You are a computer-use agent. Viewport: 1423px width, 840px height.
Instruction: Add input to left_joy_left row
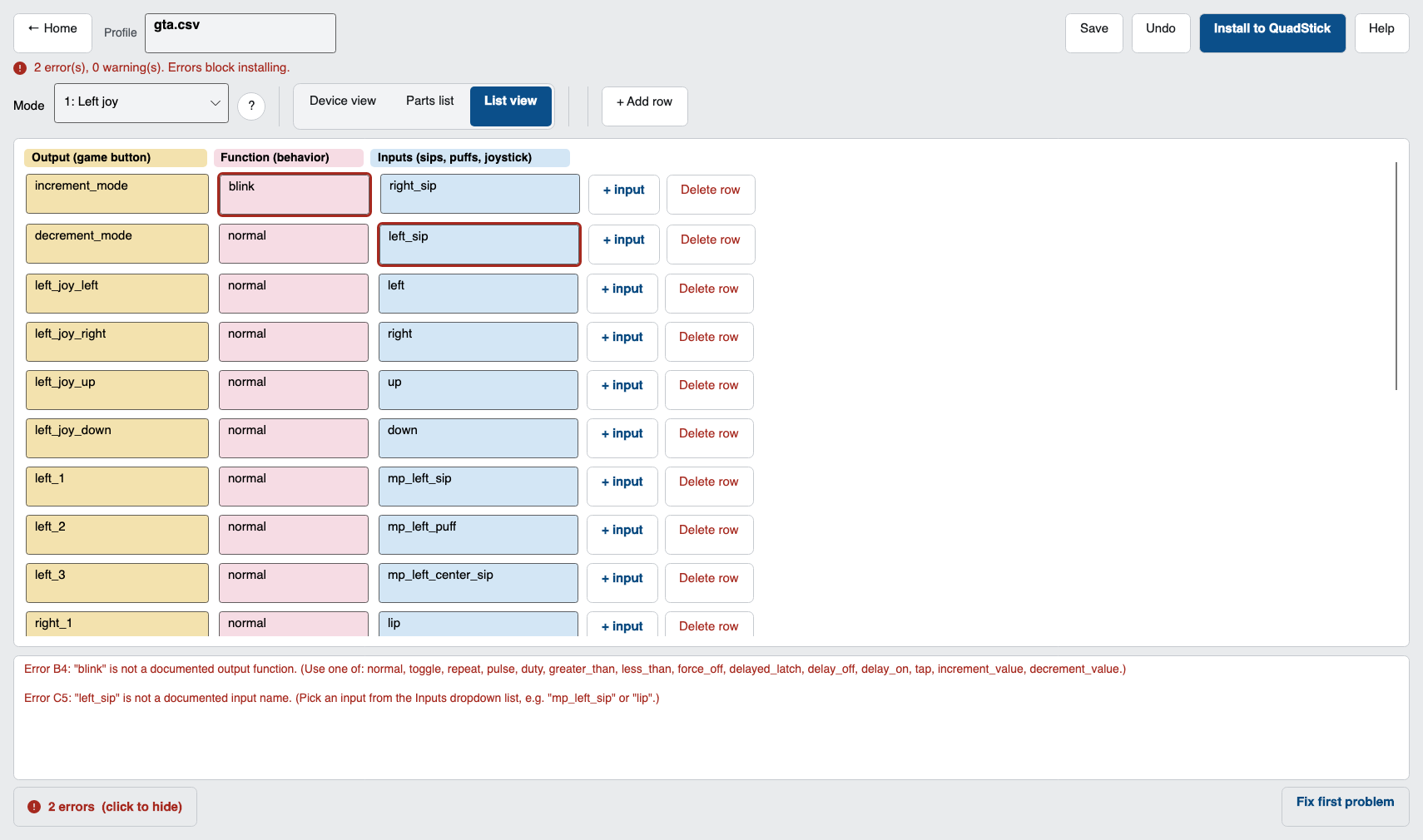click(622, 294)
